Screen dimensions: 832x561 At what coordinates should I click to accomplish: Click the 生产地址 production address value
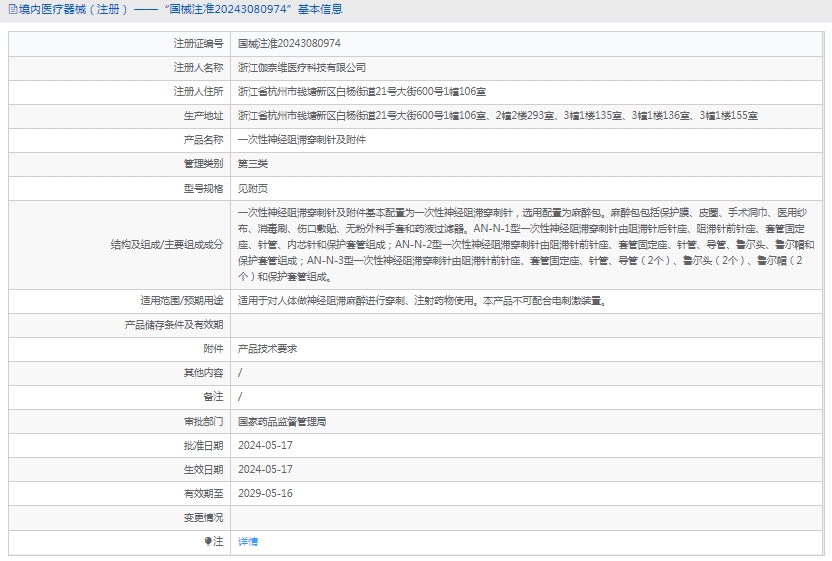[497, 116]
